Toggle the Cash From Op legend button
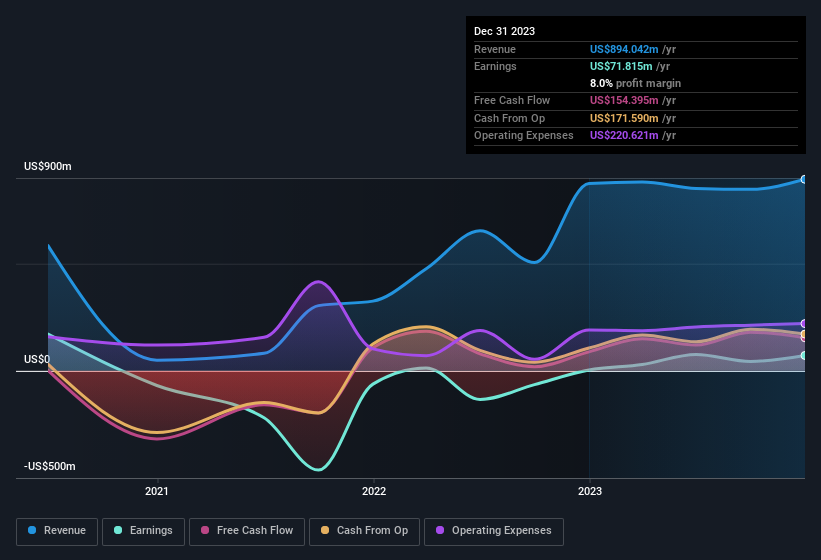 coord(364,532)
